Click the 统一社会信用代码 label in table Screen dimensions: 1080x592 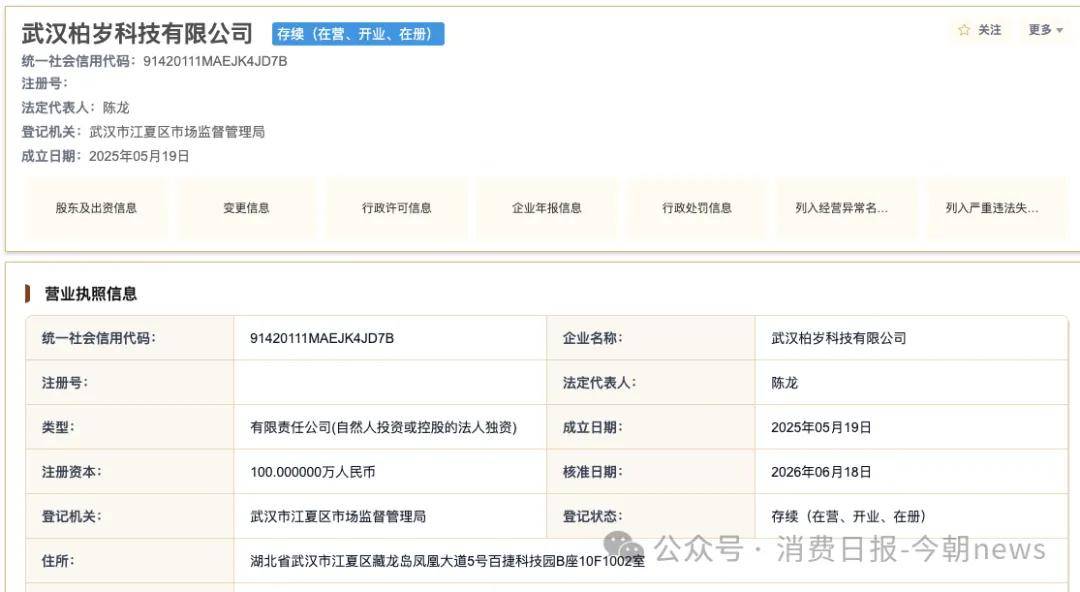(98, 338)
